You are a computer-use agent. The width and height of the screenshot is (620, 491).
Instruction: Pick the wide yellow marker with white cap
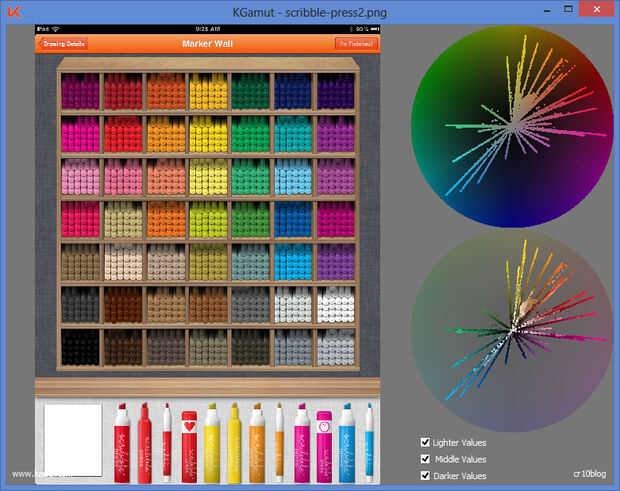pos(212,443)
